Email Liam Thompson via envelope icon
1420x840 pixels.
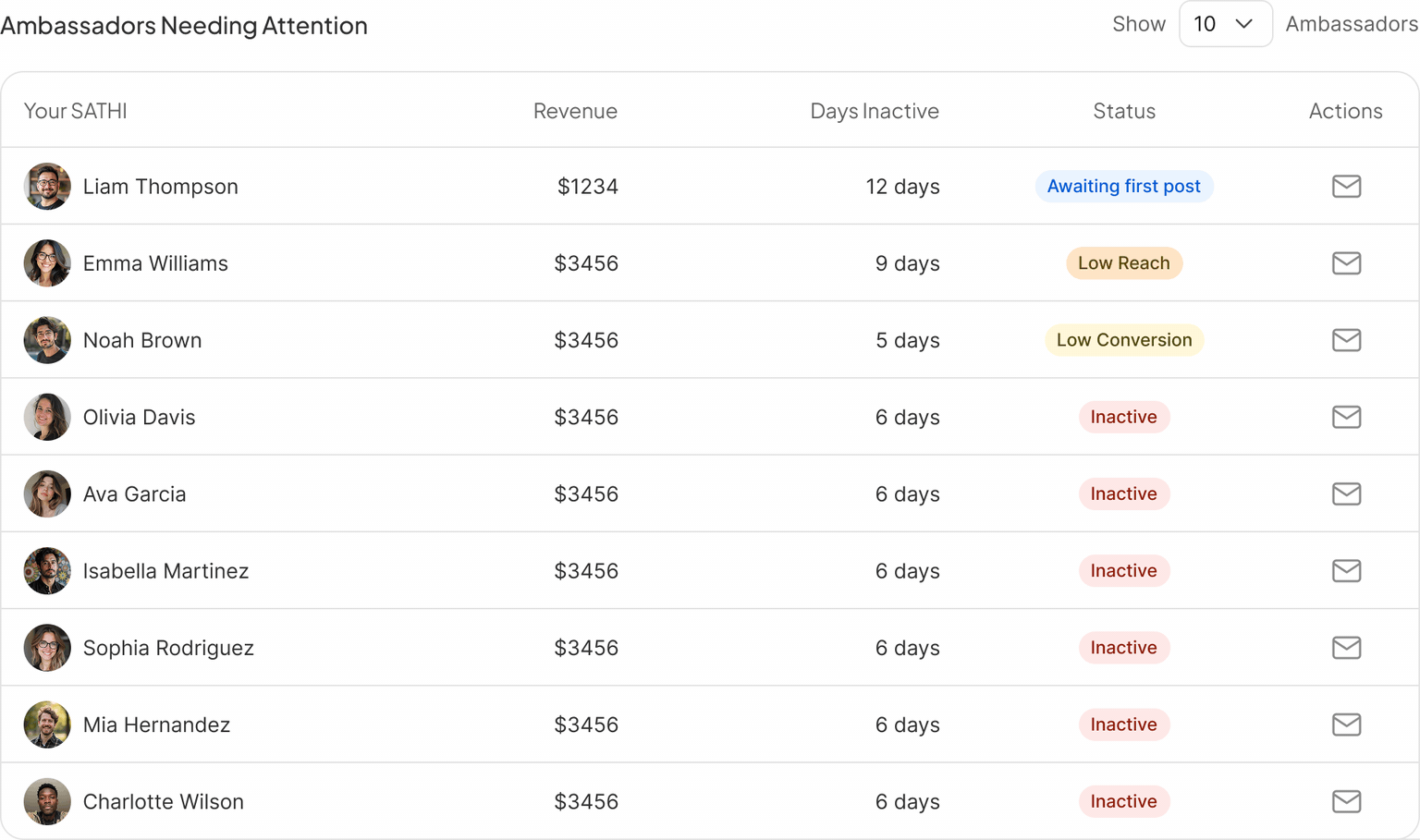pos(1346,186)
